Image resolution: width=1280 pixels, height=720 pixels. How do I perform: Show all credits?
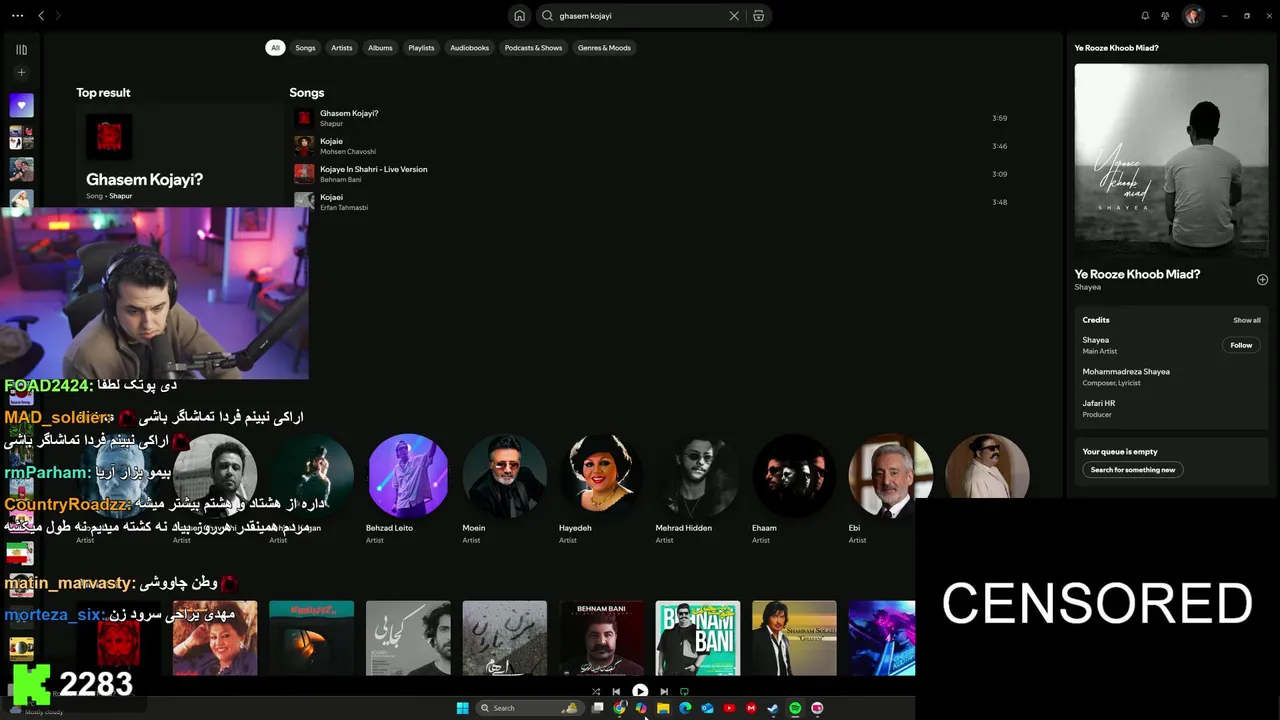coord(1246,320)
